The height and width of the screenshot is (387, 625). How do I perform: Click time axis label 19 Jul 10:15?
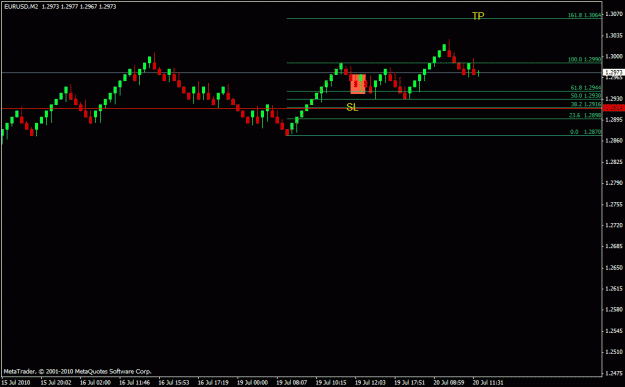331,383
